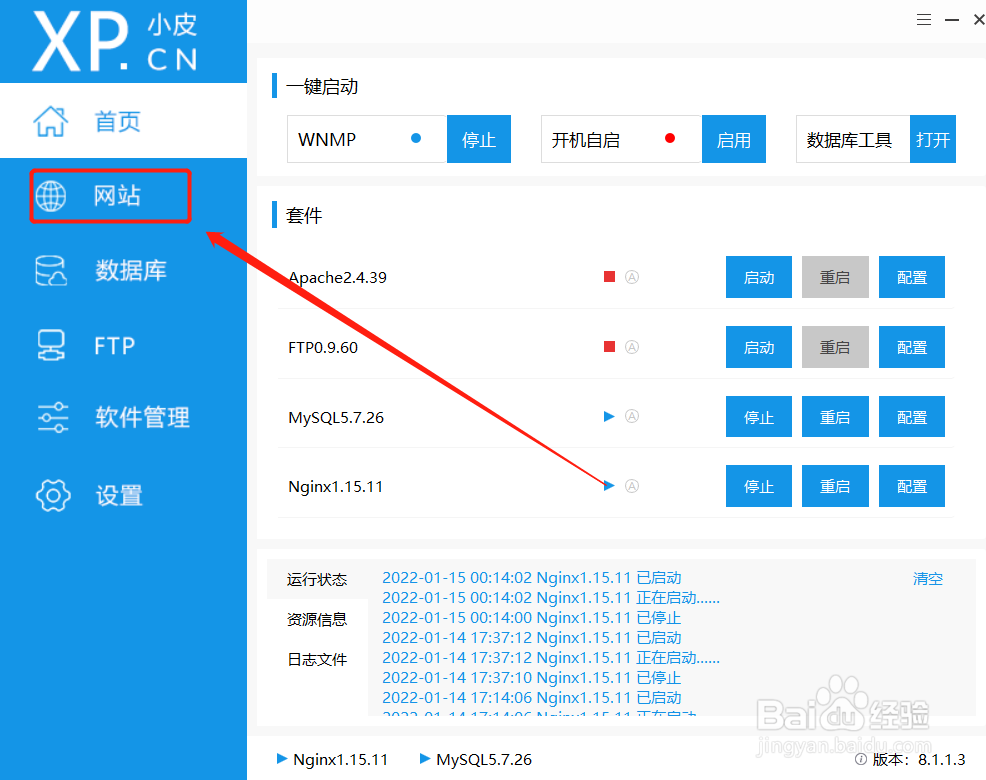This screenshot has width=986, height=780.
Task: Click log entry 2022-01-15 00:14:02 Nginx1.15.11 已启动
Action: pyautogui.click(x=532, y=577)
